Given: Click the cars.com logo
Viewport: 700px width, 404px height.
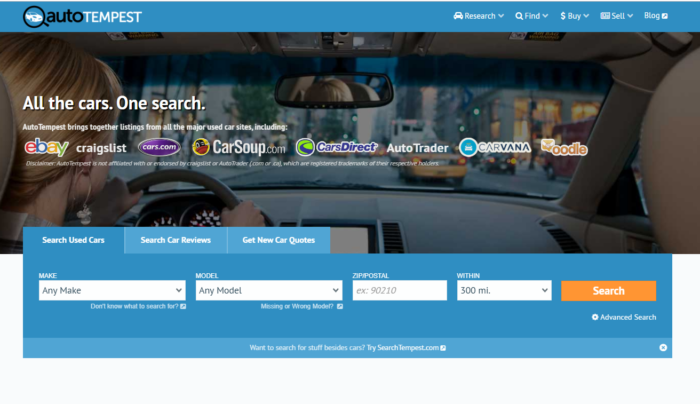Looking at the screenshot, I should [159, 147].
